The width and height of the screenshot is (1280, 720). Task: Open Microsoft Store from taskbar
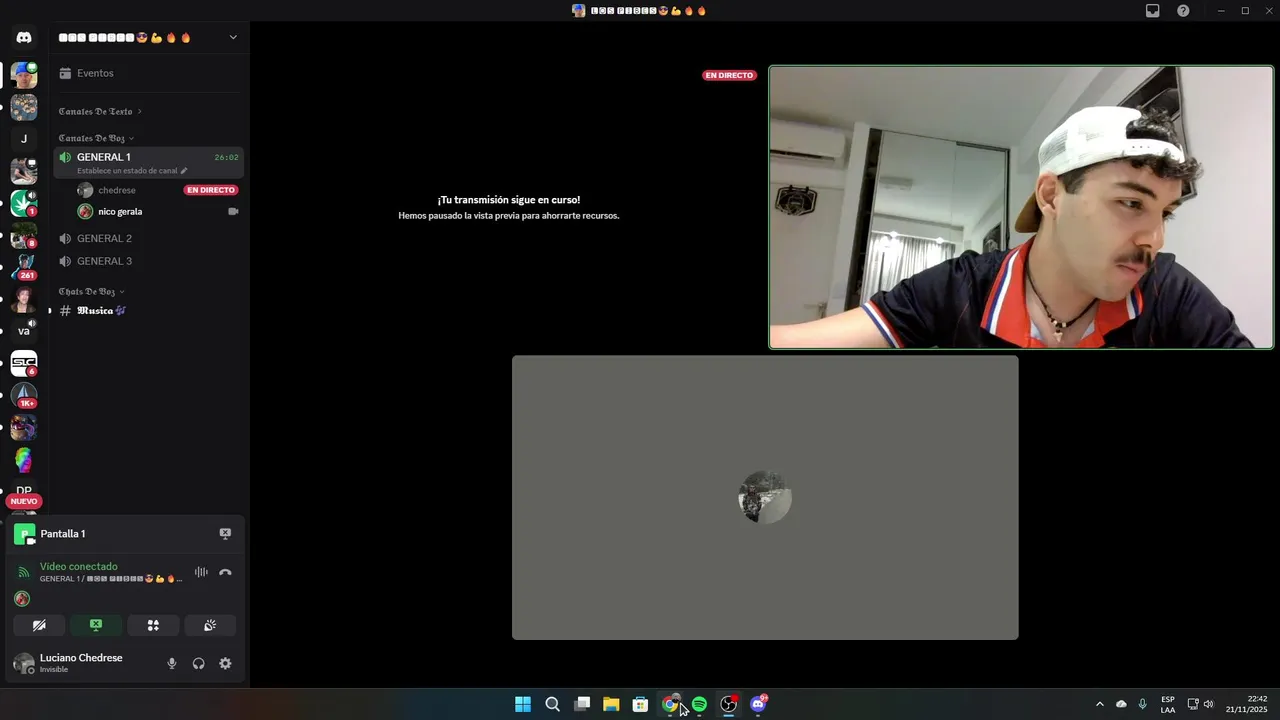point(640,704)
